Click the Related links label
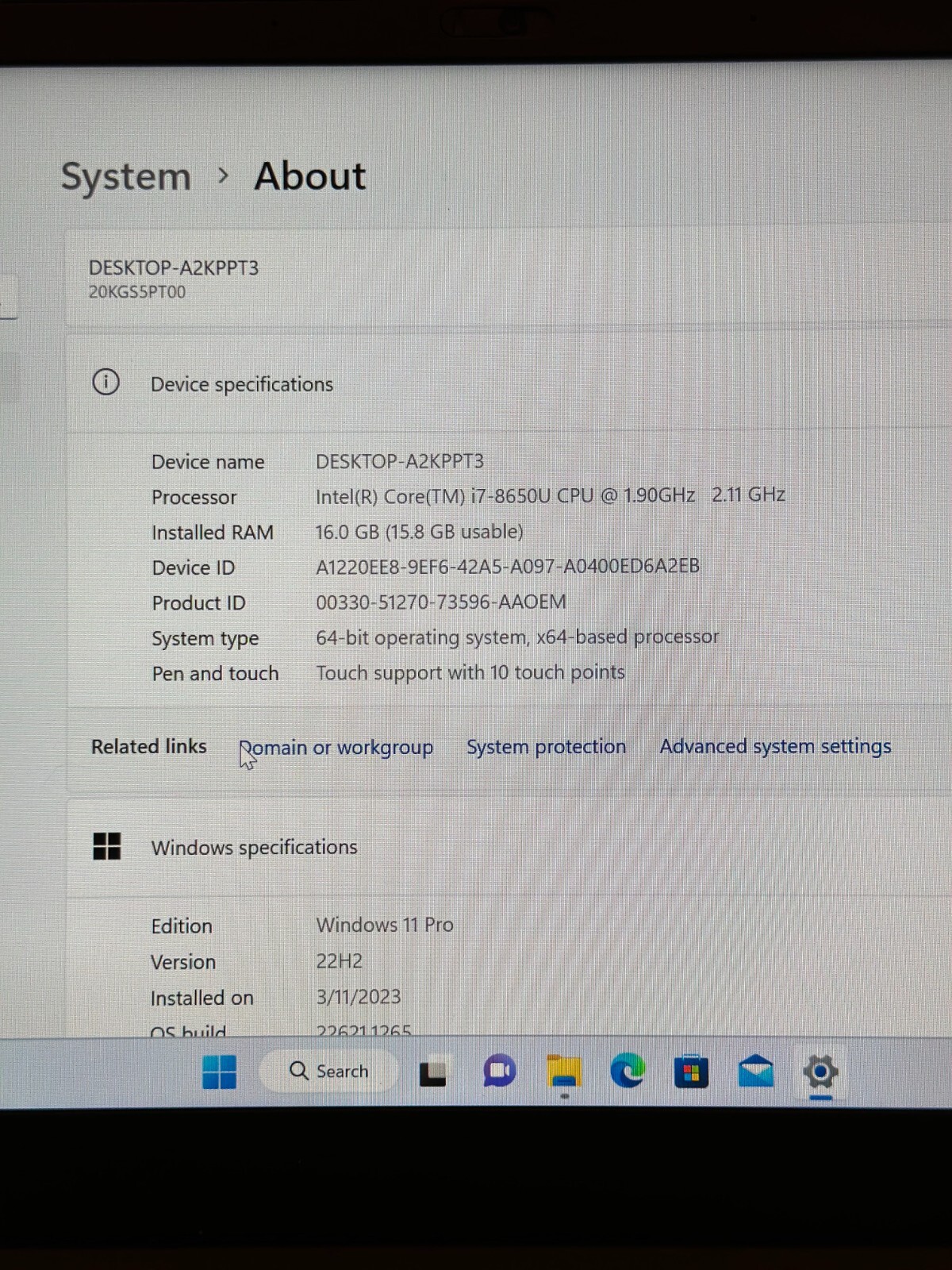952x1270 pixels. (149, 746)
